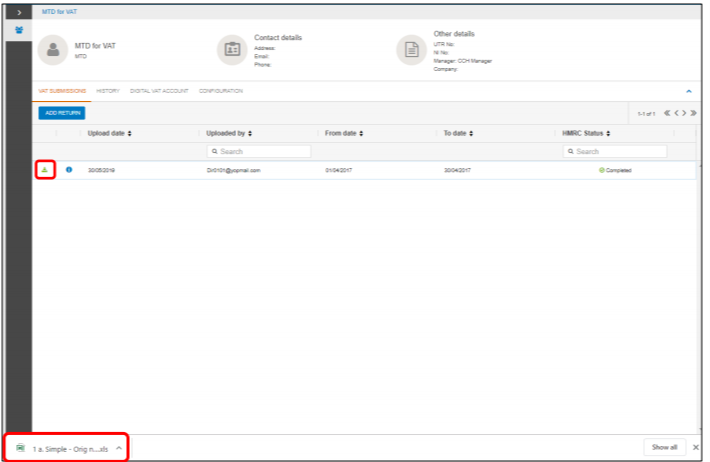
Task: Switch to History tab
Action: pyautogui.click(x=108, y=91)
